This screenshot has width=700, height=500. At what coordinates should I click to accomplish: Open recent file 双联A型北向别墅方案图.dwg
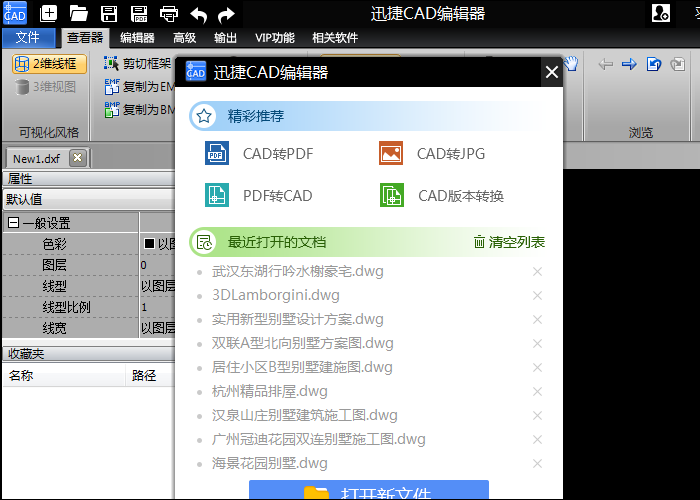coord(303,343)
